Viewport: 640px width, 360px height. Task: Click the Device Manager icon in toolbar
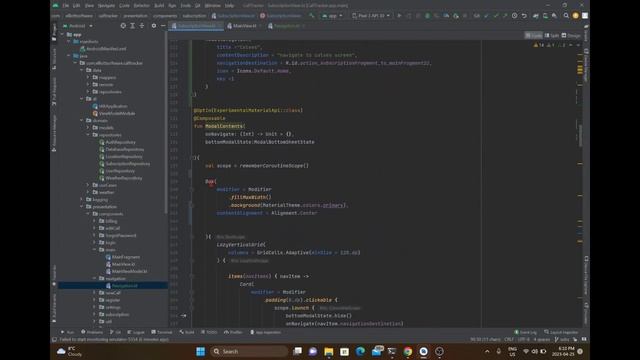click(545, 16)
